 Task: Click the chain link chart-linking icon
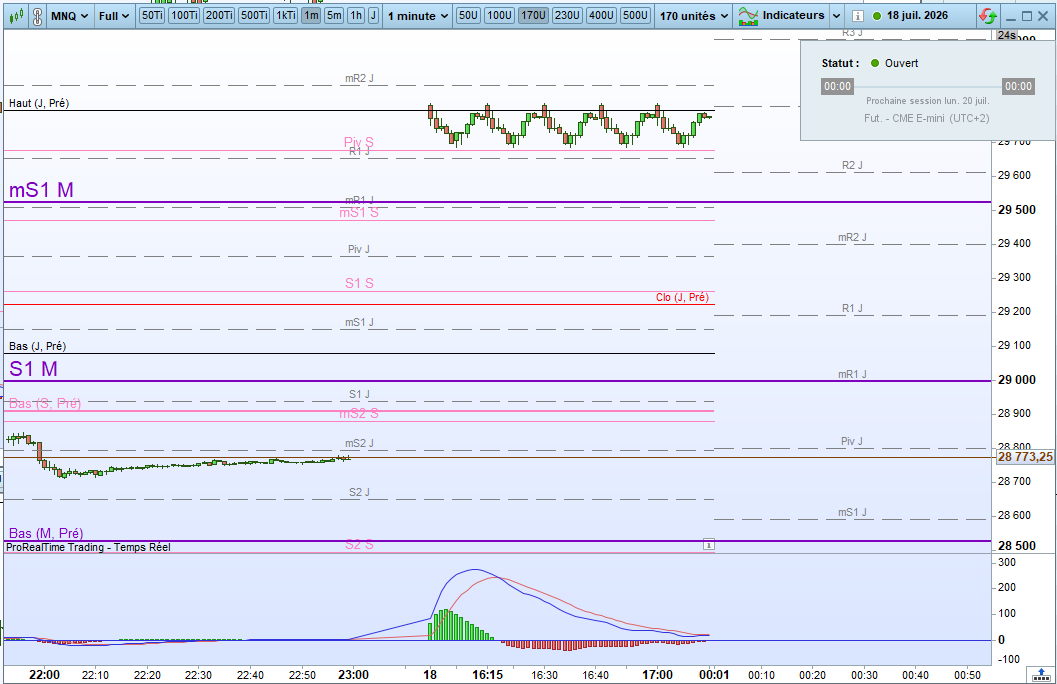[38, 15]
